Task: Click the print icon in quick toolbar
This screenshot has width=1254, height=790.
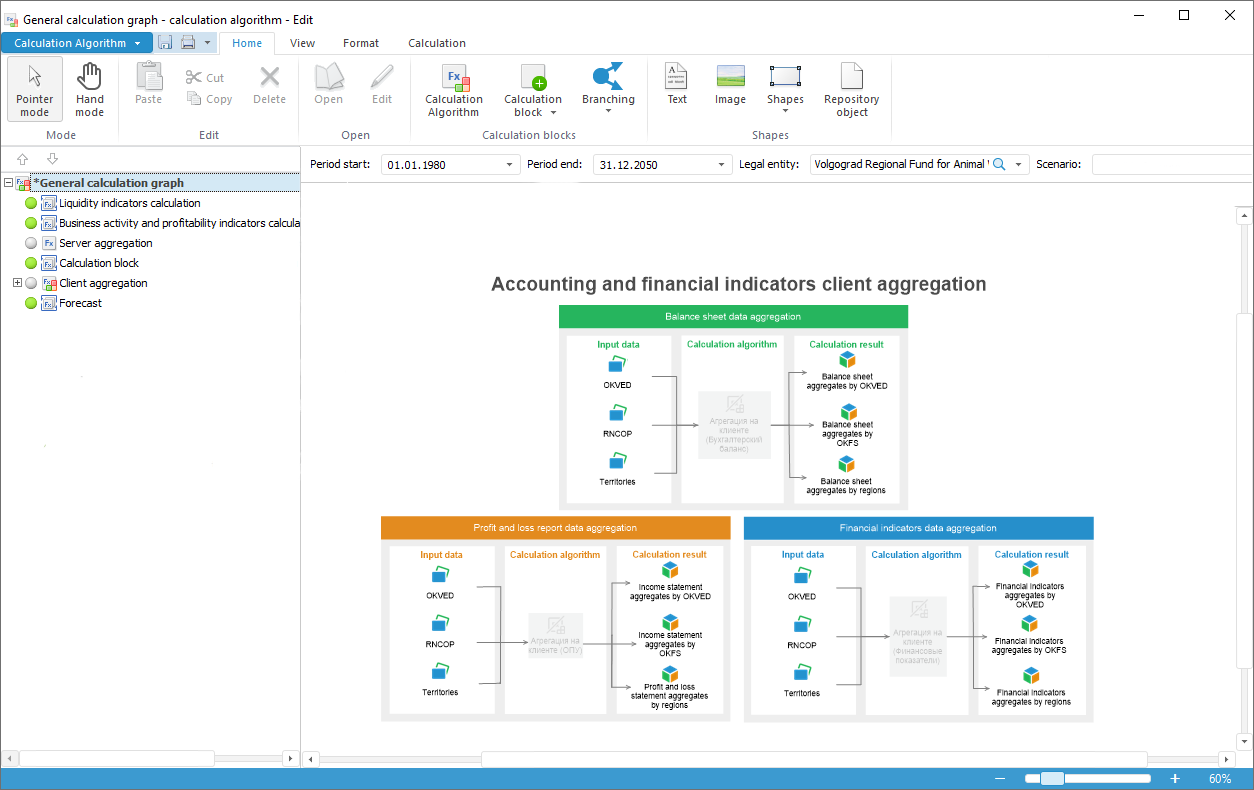Action: point(187,42)
